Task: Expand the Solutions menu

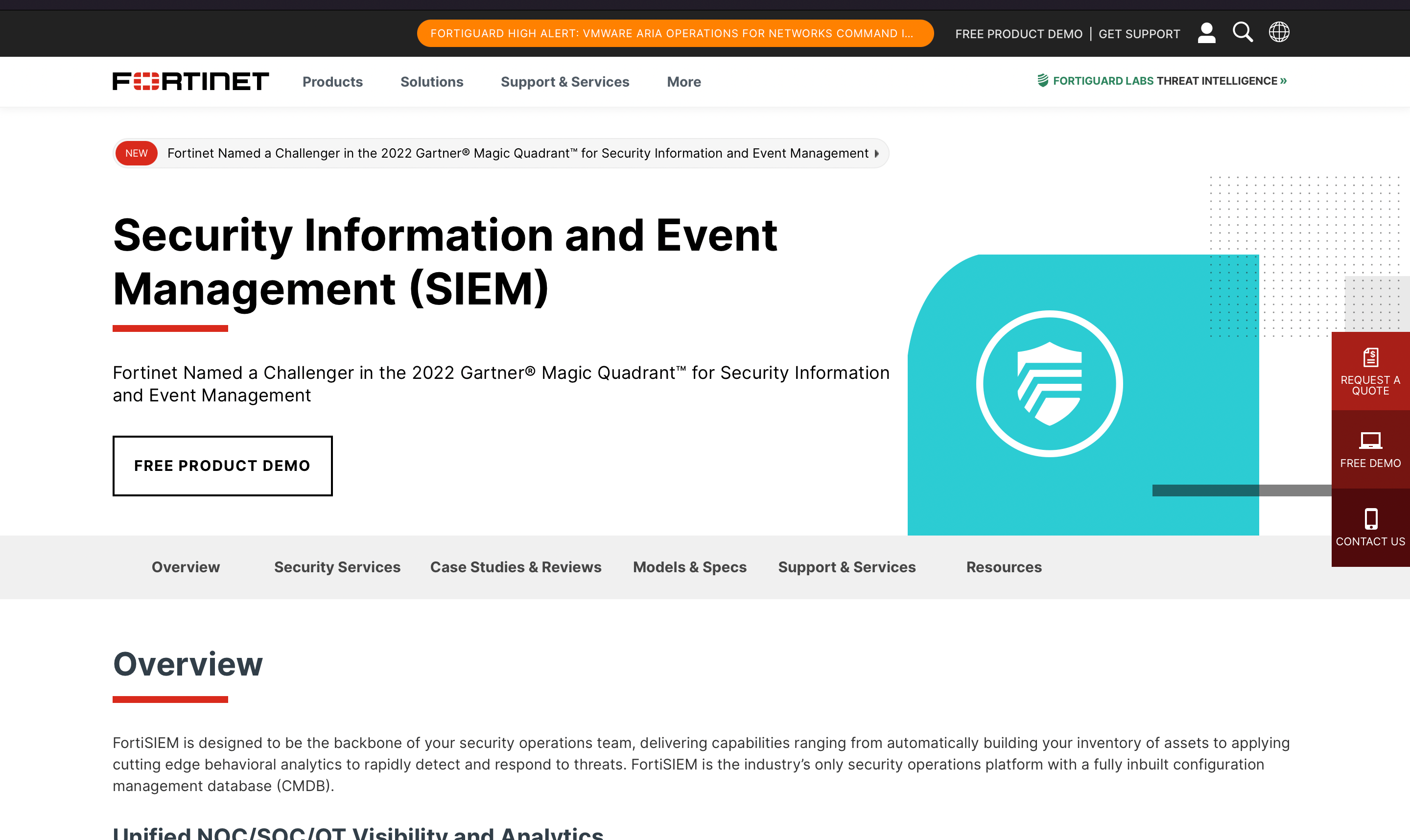Action: tap(431, 82)
